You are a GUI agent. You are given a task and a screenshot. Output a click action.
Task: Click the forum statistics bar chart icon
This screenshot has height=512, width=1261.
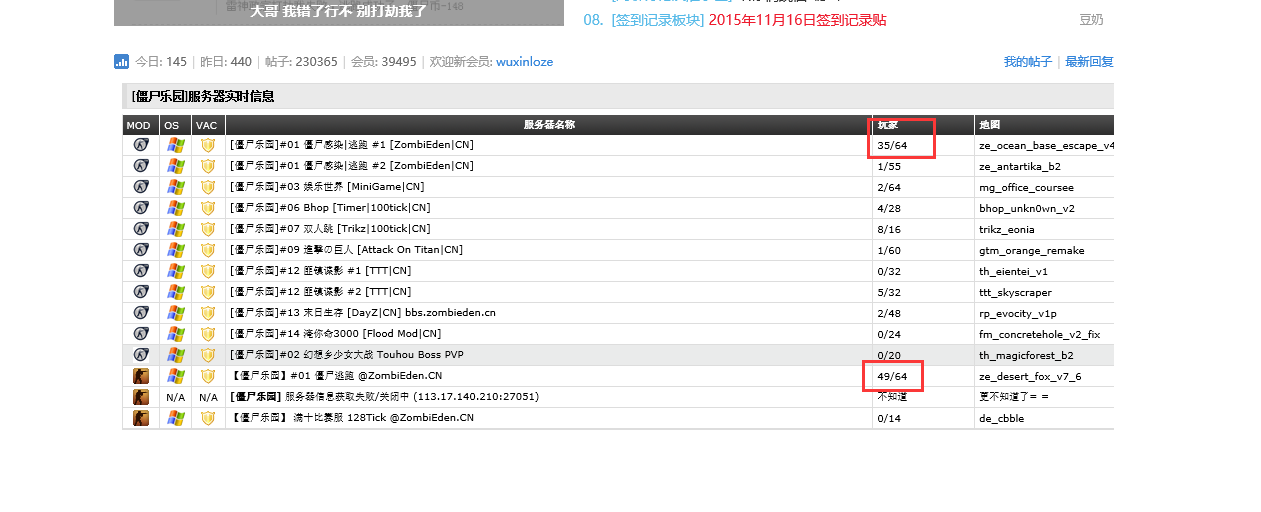121,62
